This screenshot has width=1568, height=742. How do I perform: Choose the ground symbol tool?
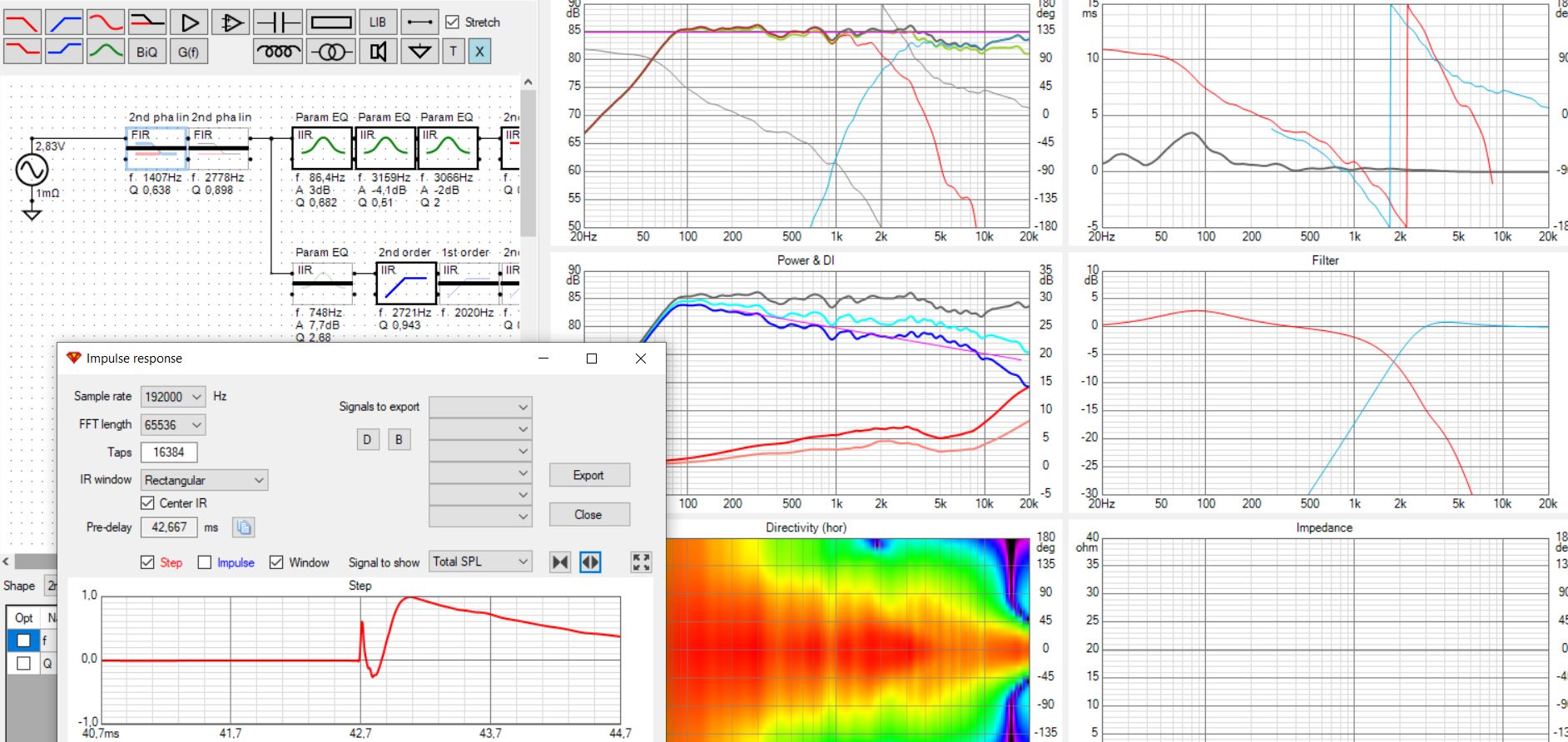point(419,52)
